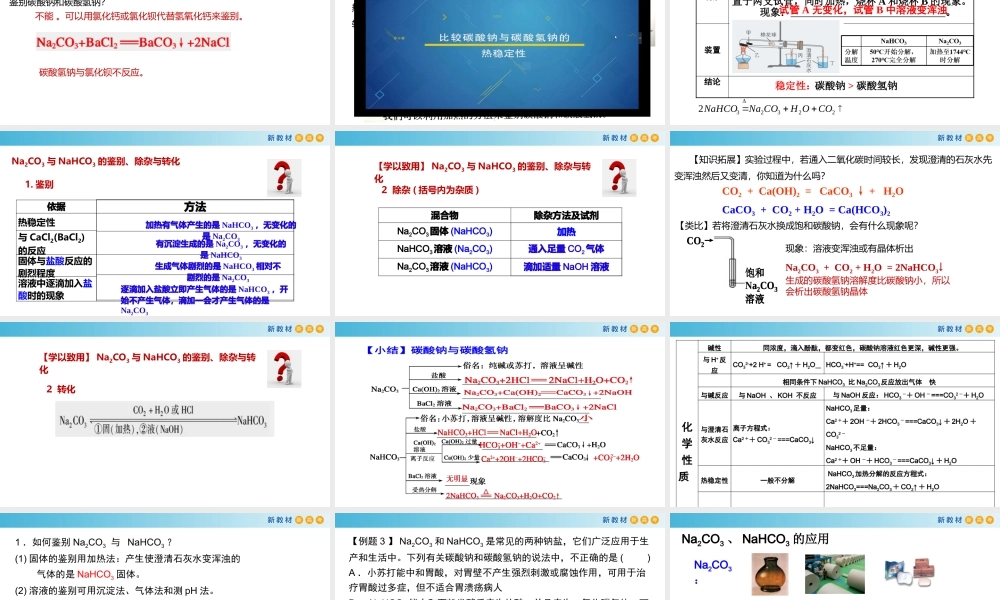Open the video slide titled 比较碳酸钠与碳酸氢钠的热稳定性
Screen dimensions: 1000x600
pos(503,59)
